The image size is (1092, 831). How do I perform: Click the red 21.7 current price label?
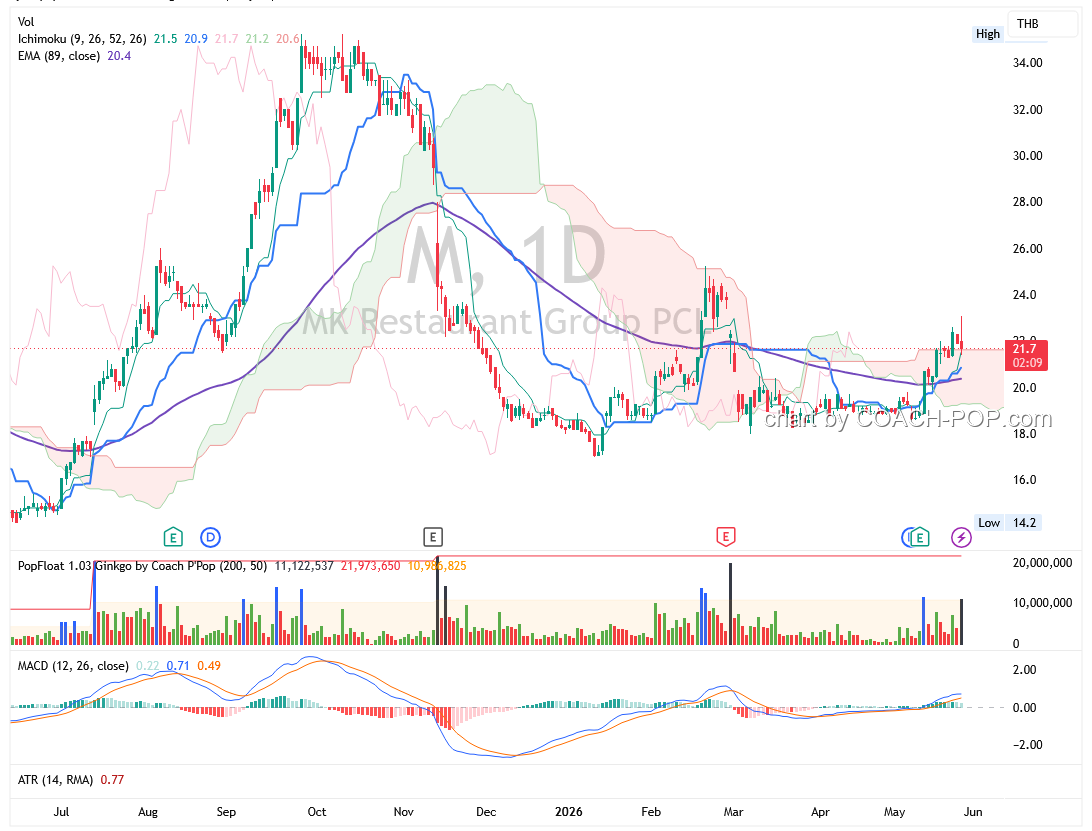pyautogui.click(x=1026, y=355)
